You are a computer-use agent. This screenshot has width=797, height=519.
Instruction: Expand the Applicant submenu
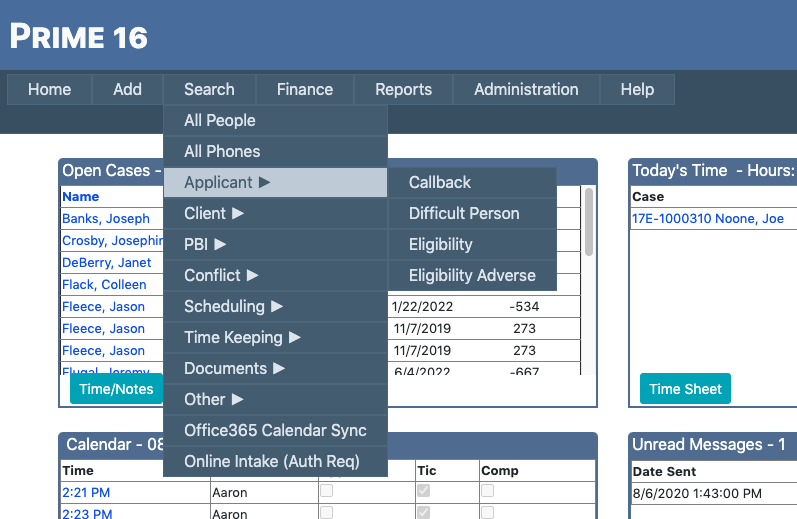point(275,182)
